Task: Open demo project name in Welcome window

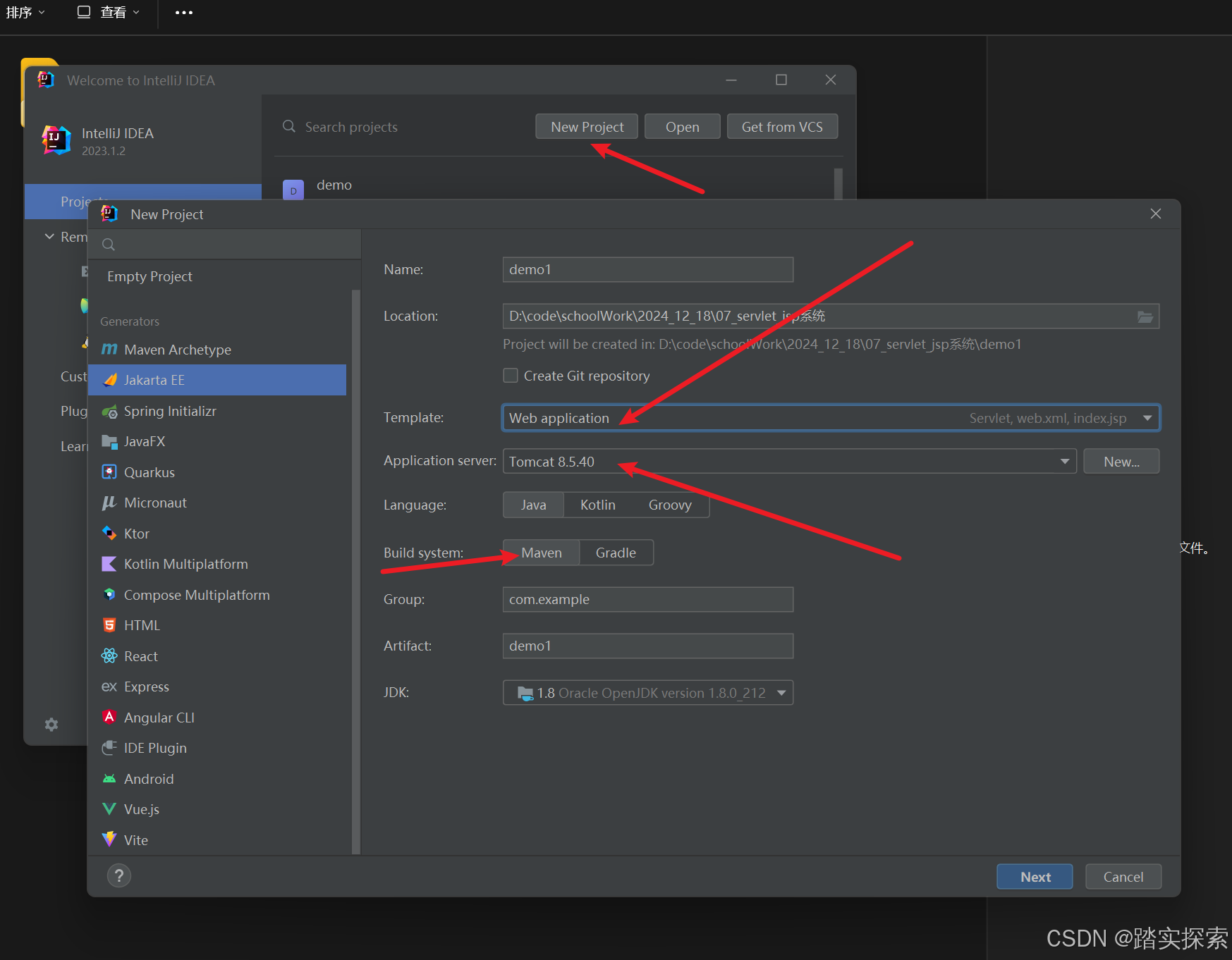Action: click(334, 185)
